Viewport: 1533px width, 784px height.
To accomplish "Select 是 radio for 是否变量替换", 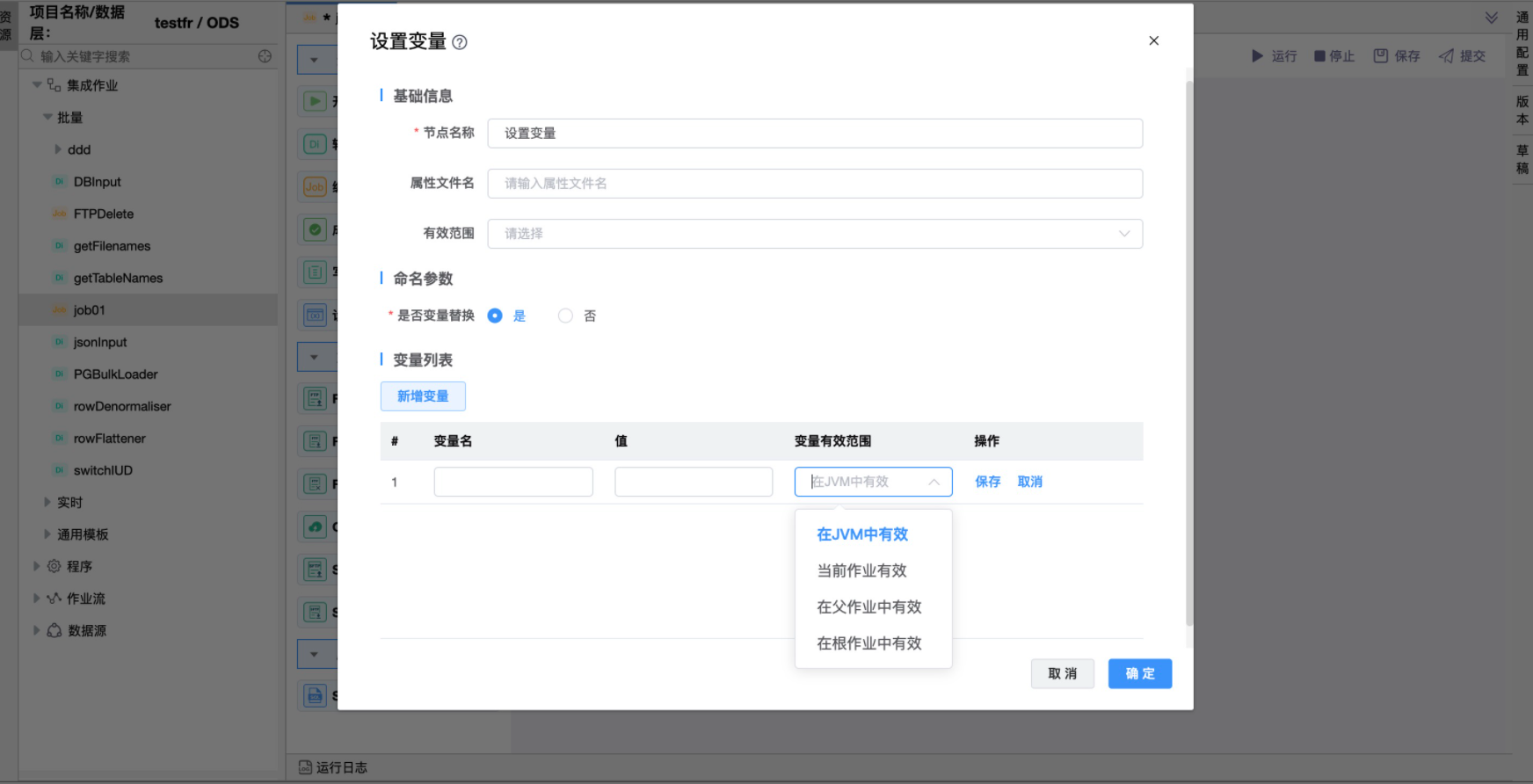I will click(x=495, y=316).
